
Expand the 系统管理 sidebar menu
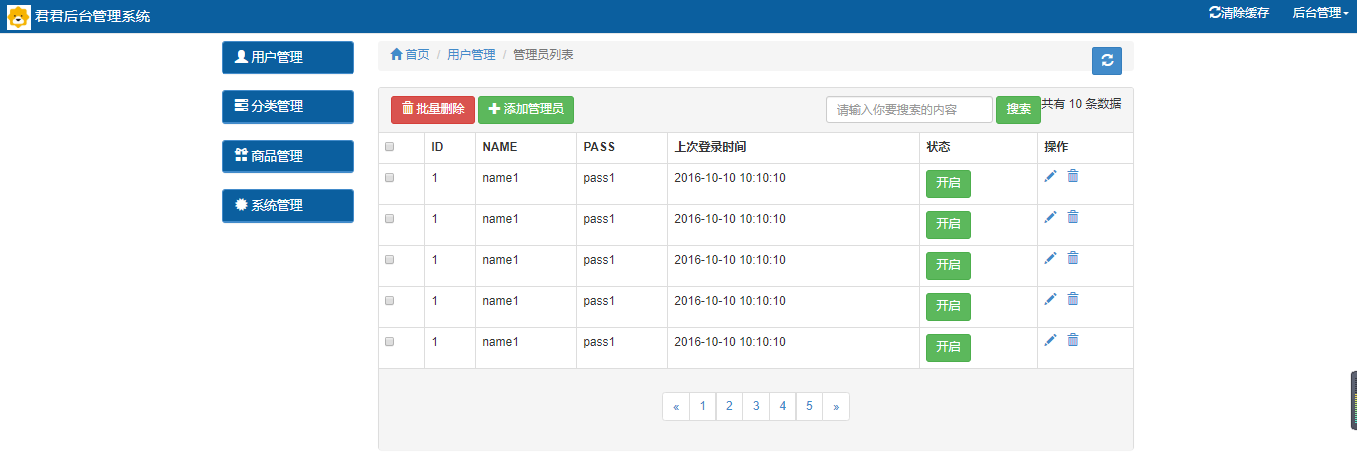tap(288, 206)
